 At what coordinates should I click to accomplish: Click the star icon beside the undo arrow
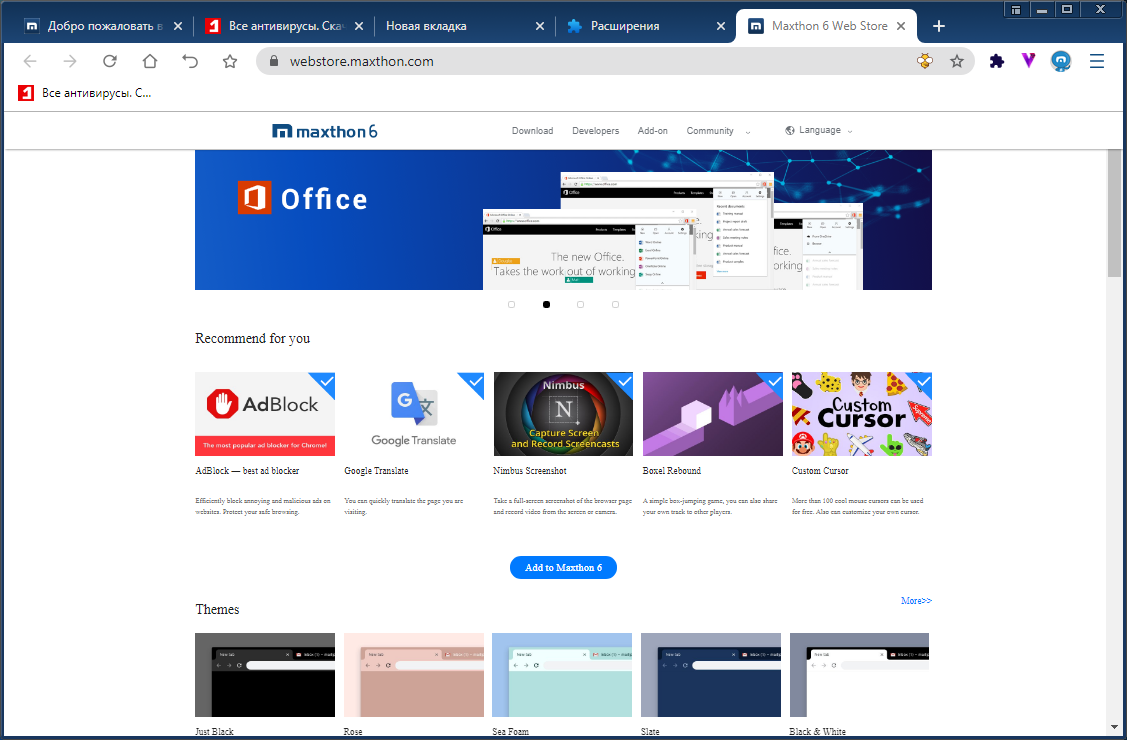(x=230, y=61)
